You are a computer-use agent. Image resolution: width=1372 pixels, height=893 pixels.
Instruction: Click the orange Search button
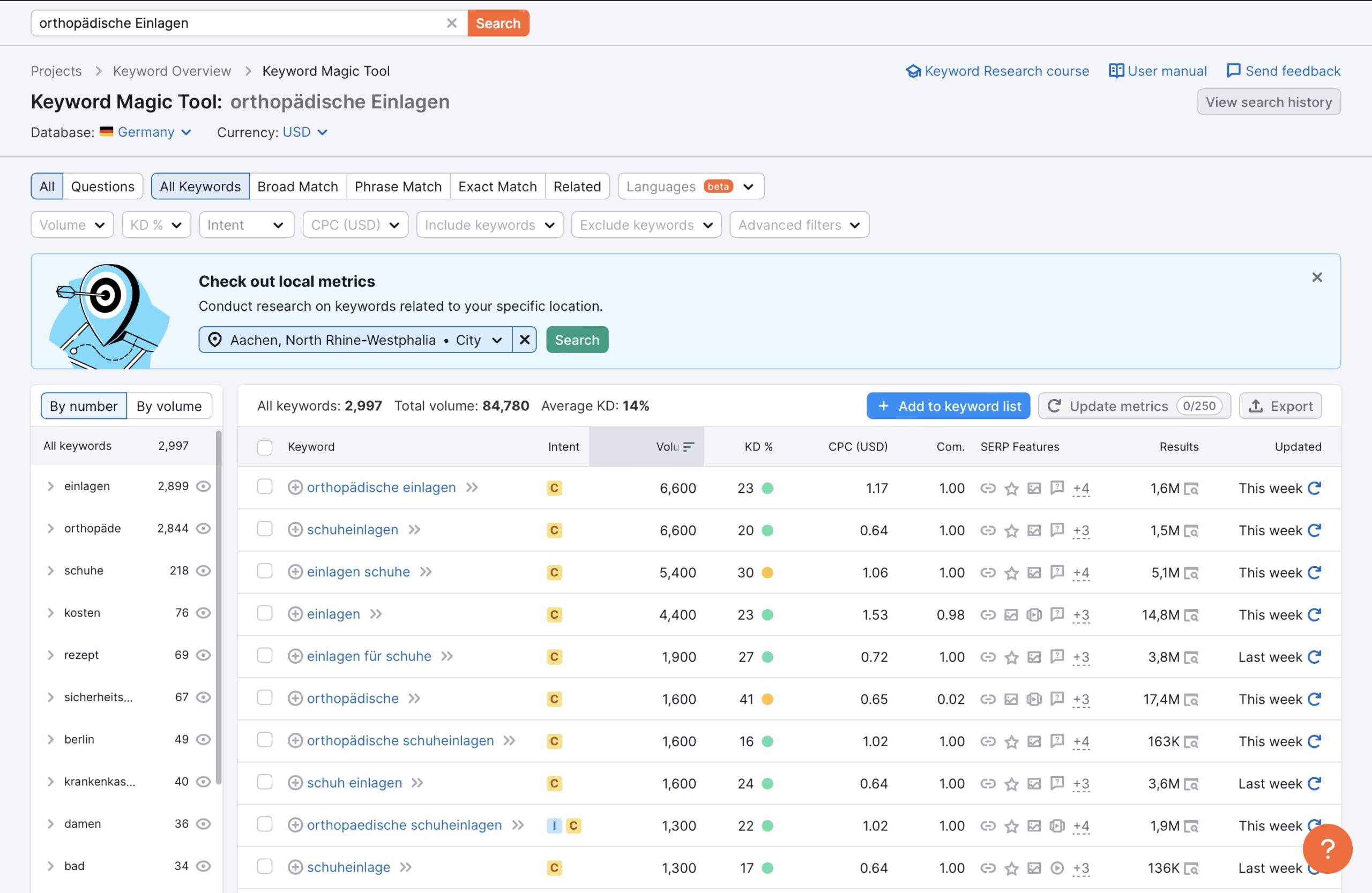click(498, 23)
